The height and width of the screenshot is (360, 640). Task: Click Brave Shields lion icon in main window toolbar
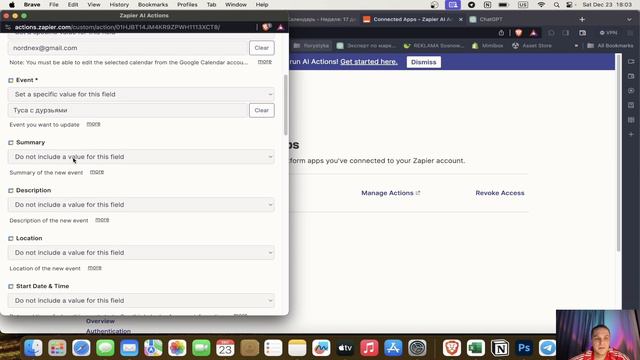[x=519, y=33]
